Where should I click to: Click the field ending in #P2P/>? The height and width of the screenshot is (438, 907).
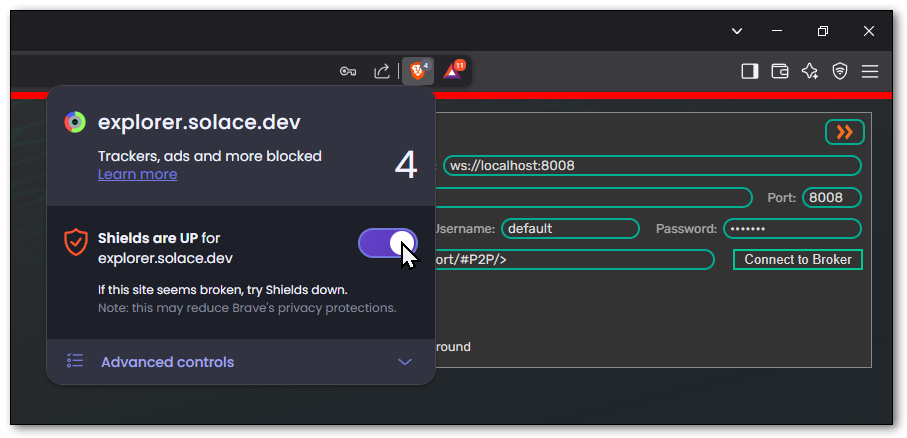(x=575, y=260)
